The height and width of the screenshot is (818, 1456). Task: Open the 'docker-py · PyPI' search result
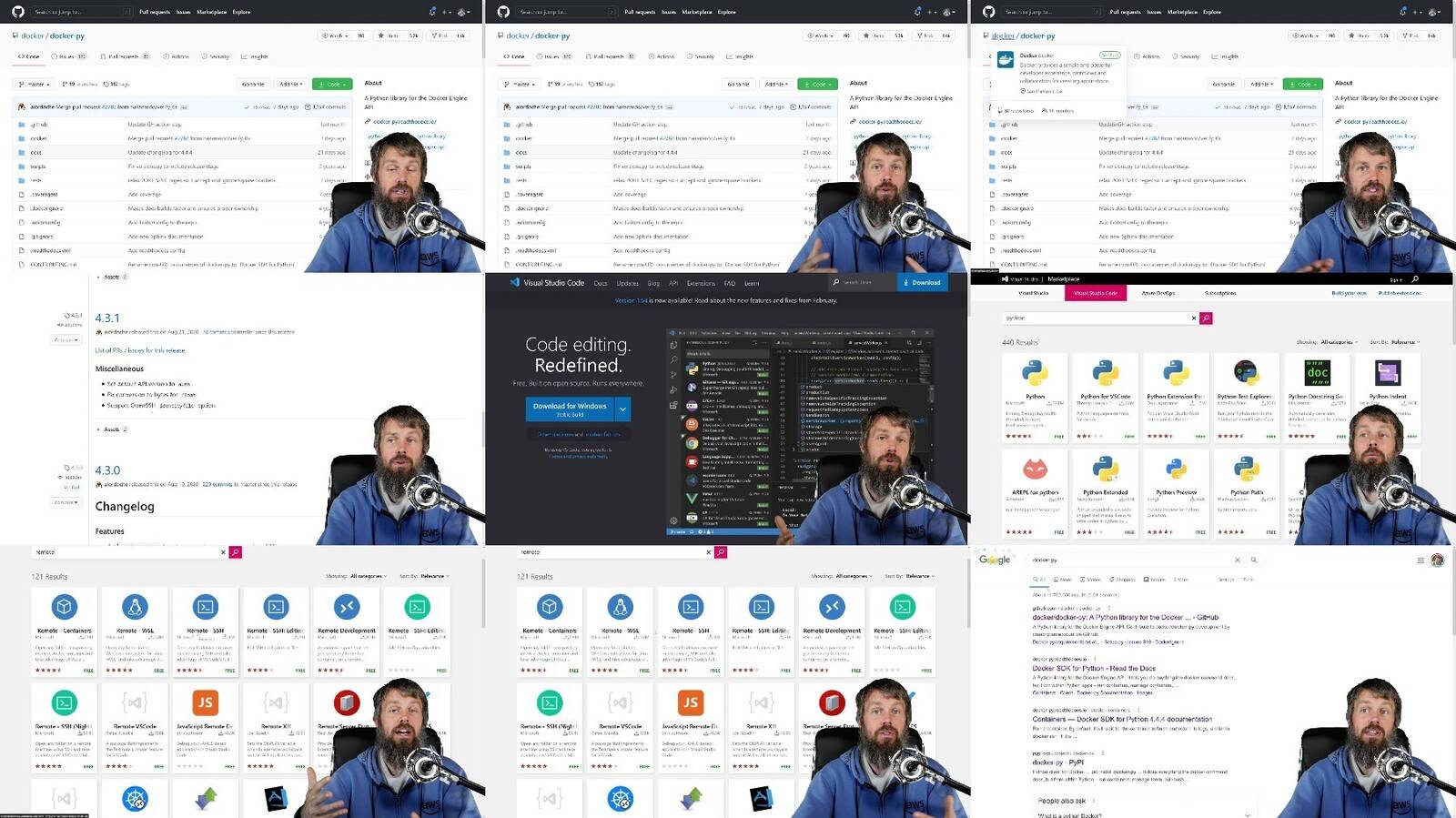pos(1057,762)
